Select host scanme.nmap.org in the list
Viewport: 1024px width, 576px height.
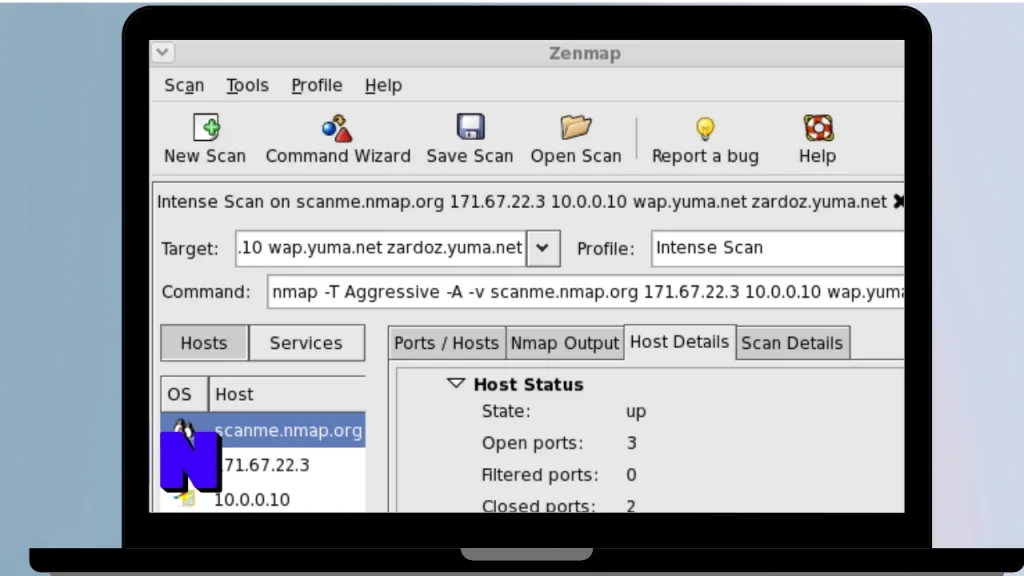point(263,430)
